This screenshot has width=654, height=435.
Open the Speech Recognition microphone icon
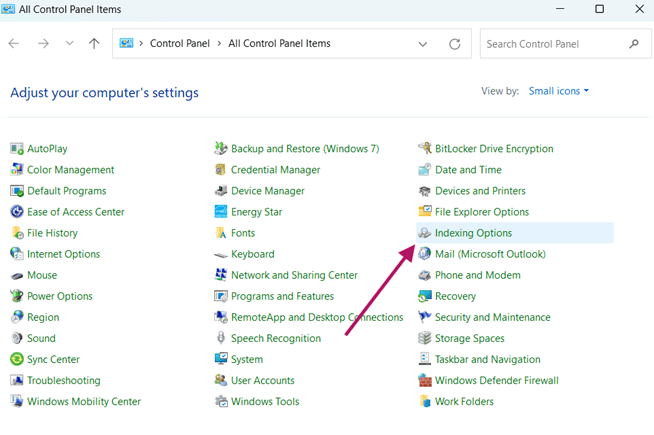221,338
